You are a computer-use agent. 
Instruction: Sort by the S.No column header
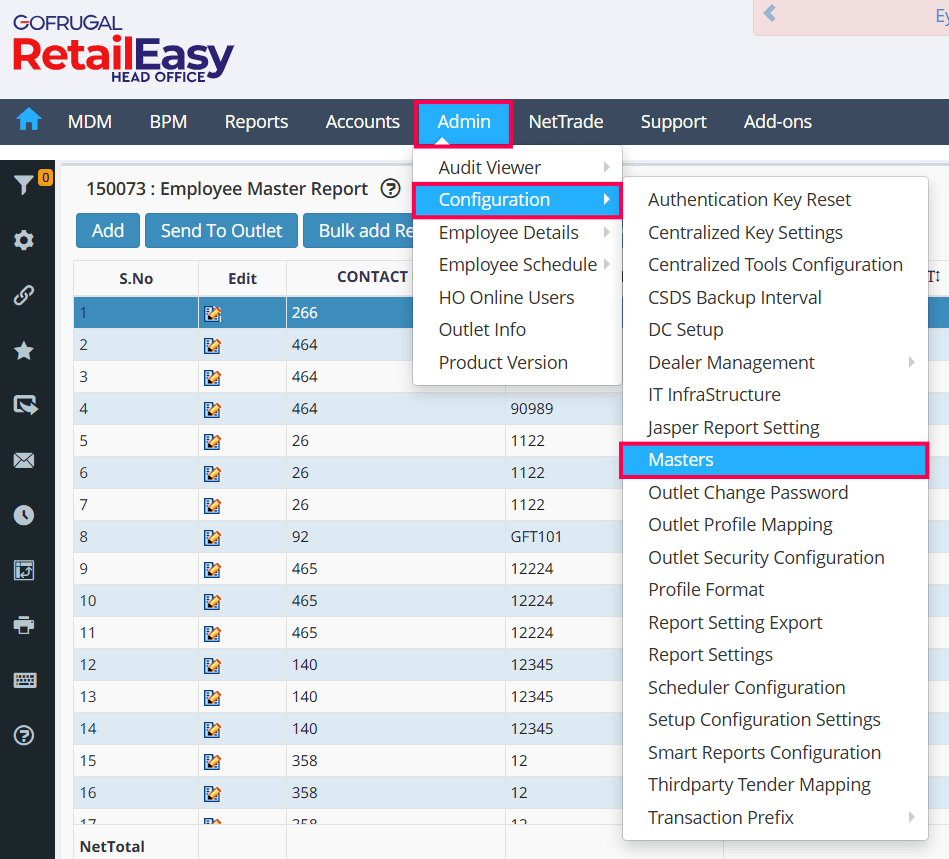tap(136, 278)
